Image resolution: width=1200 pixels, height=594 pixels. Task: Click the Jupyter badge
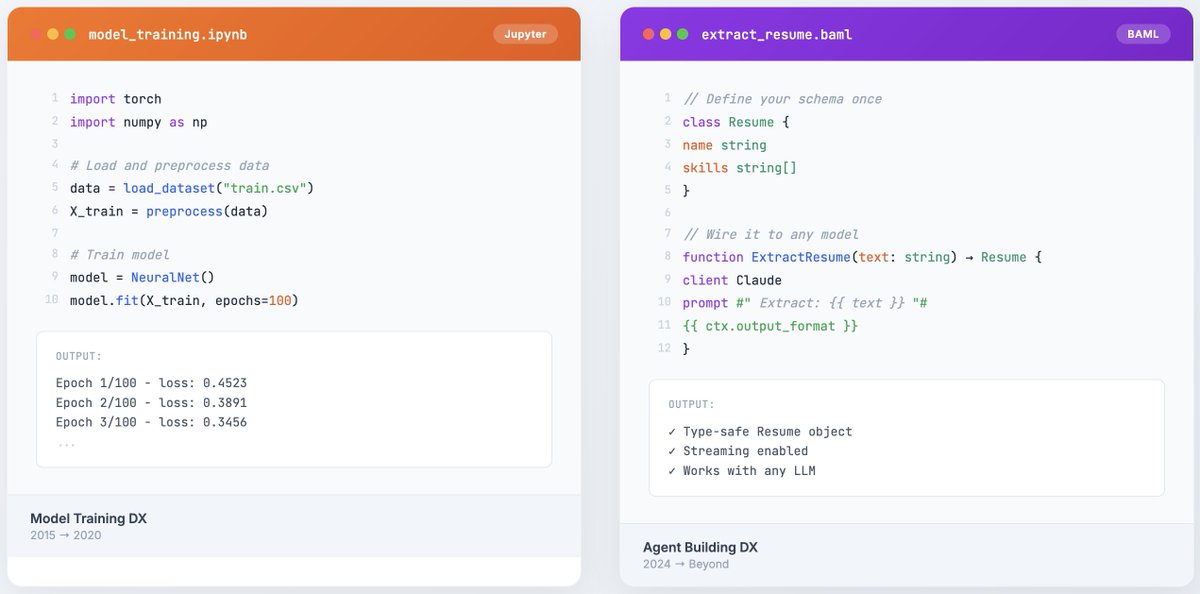[x=525, y=34]
